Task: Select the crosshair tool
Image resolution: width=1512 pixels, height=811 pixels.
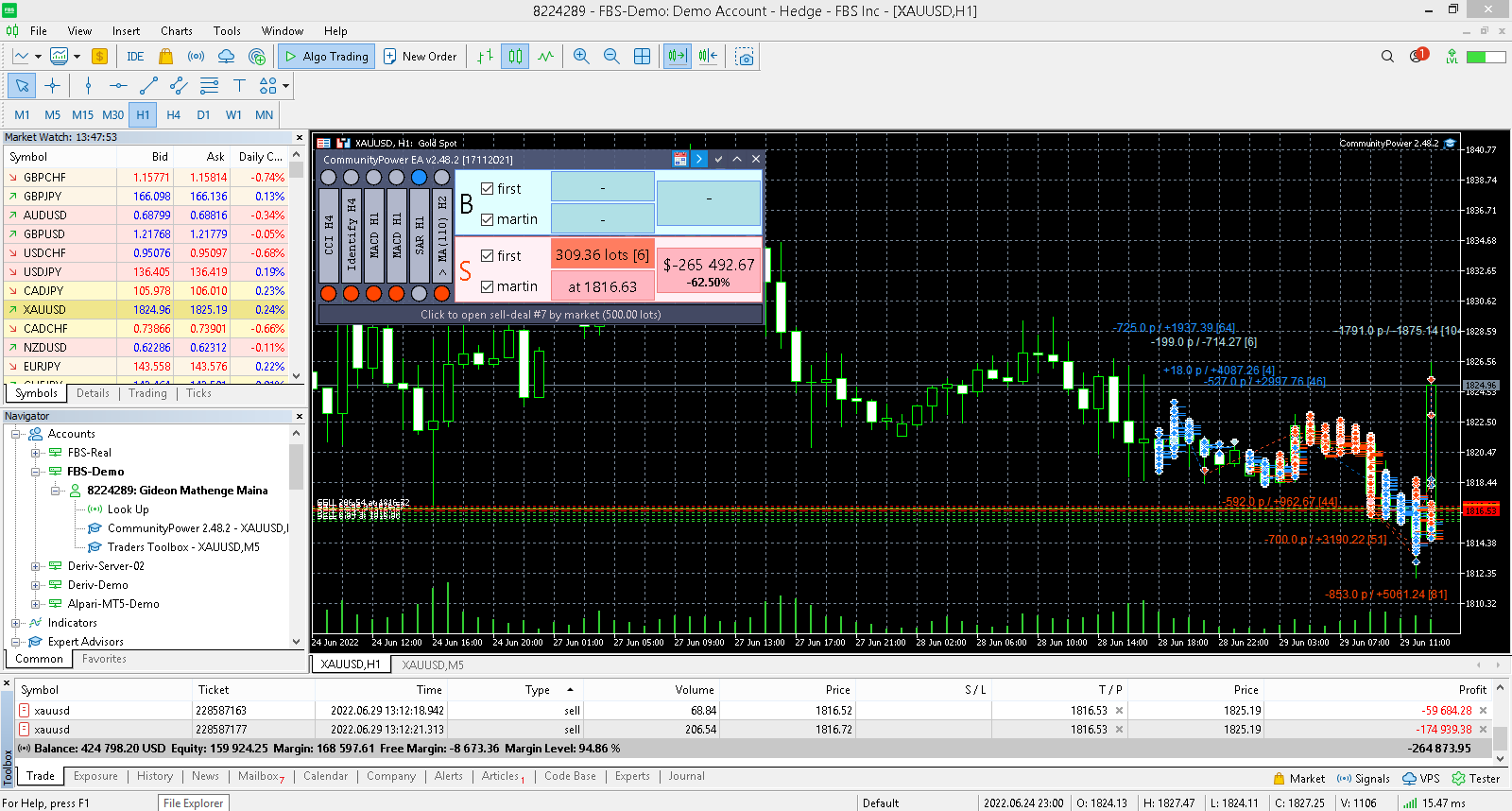Action: [52, 86]
